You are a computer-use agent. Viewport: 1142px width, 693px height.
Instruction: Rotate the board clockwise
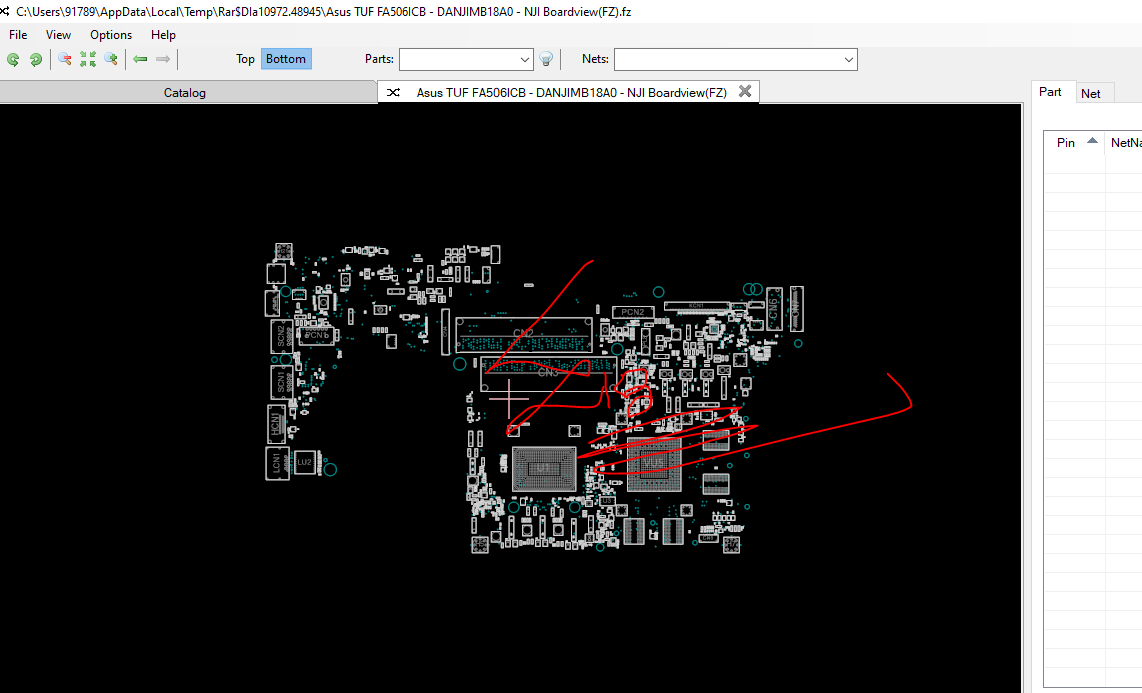point(35,60)
